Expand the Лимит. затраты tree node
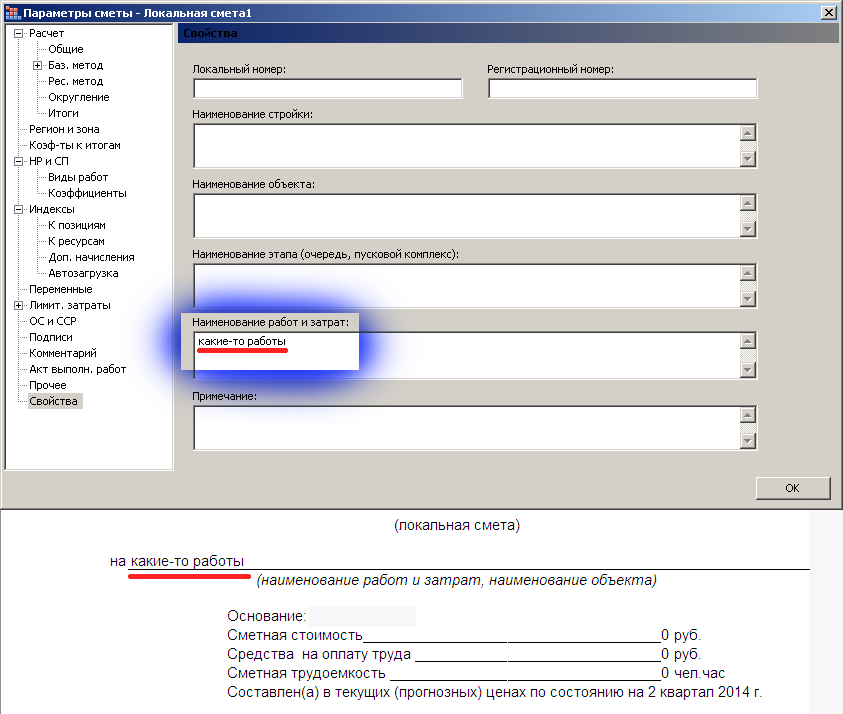 (18, 305)
